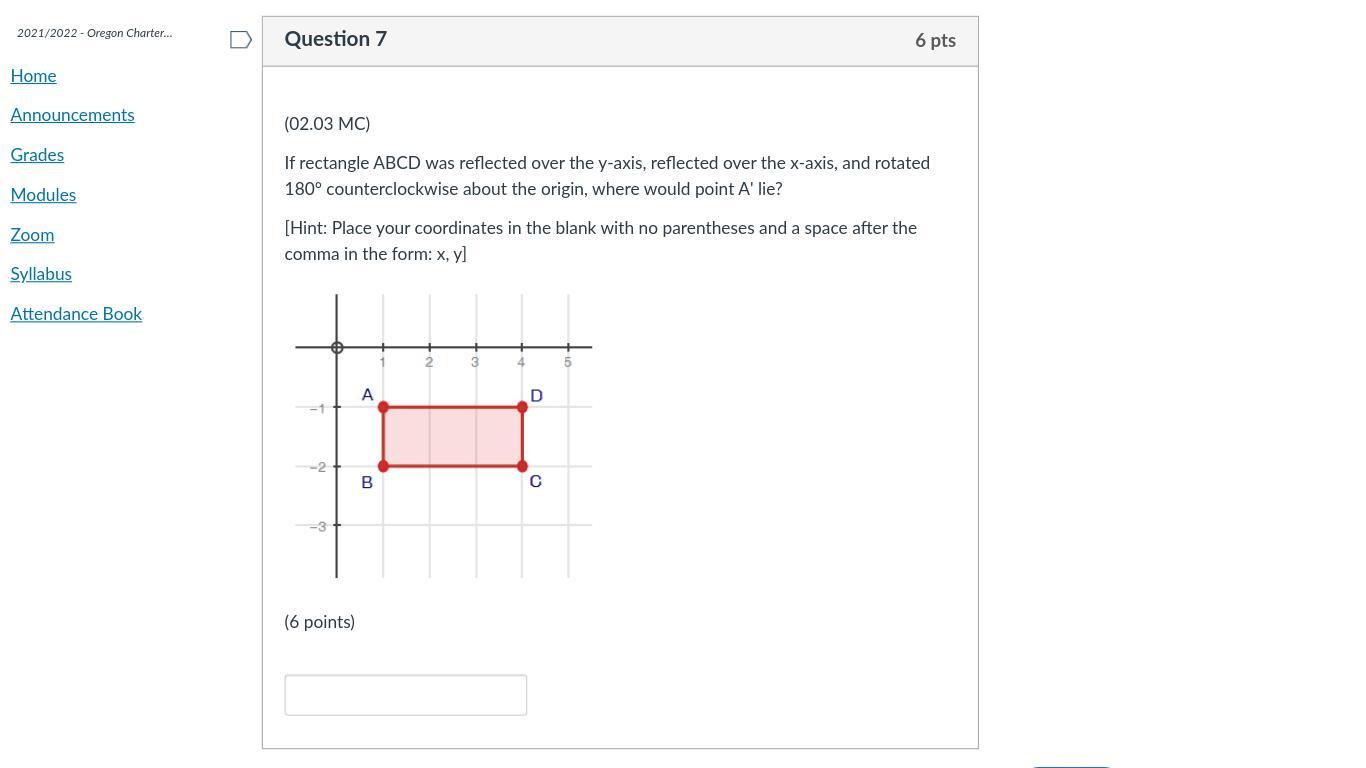
Task: Navigate to Modules
Action: [x=43, y=195]
